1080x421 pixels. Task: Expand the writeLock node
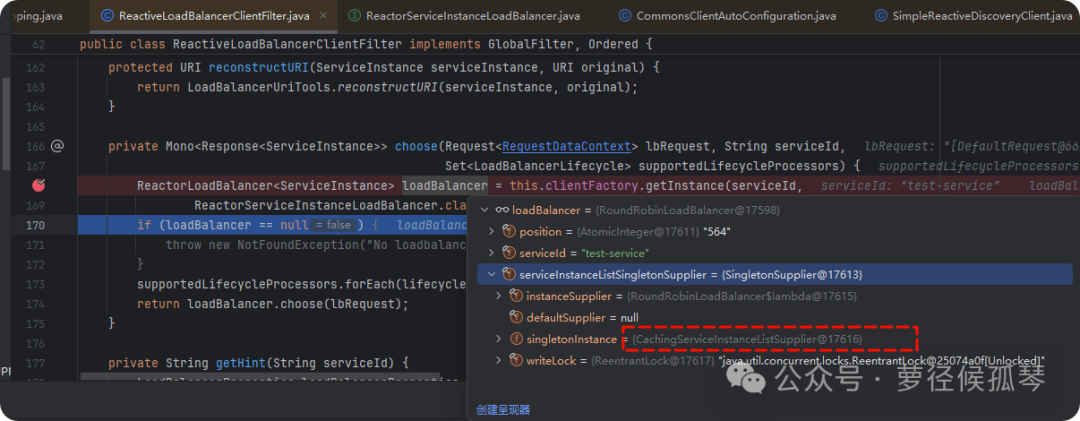[499, 360]
